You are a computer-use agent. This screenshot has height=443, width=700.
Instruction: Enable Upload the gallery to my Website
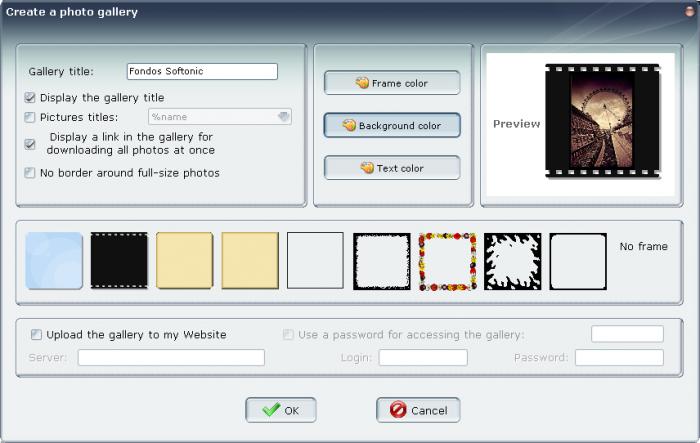point(36,334)
